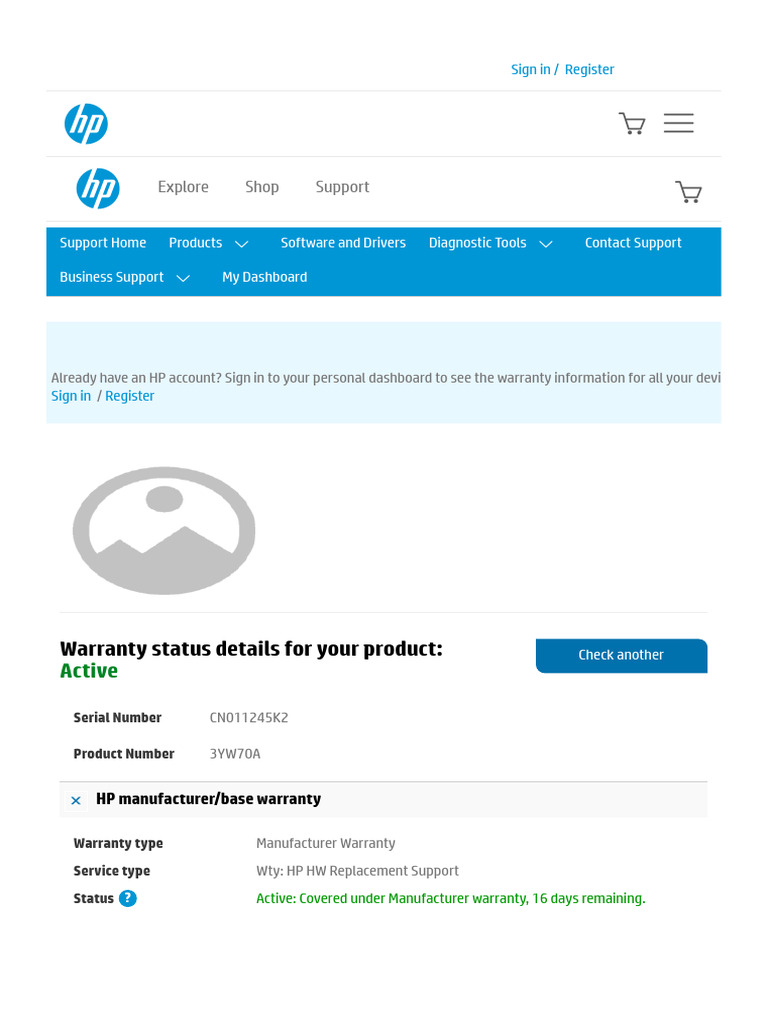Screen dimensions: 768x1024
Task: Open the Shop menu
Action: (262, 187)
